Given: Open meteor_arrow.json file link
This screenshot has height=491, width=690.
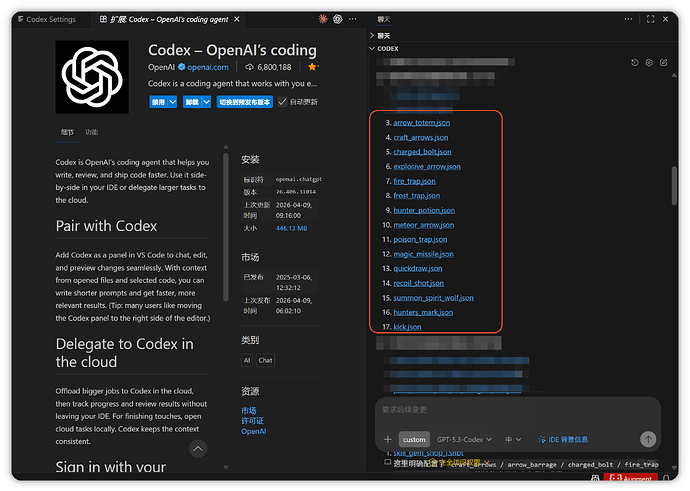Looking at the screenshot, I should coord(424,225).
